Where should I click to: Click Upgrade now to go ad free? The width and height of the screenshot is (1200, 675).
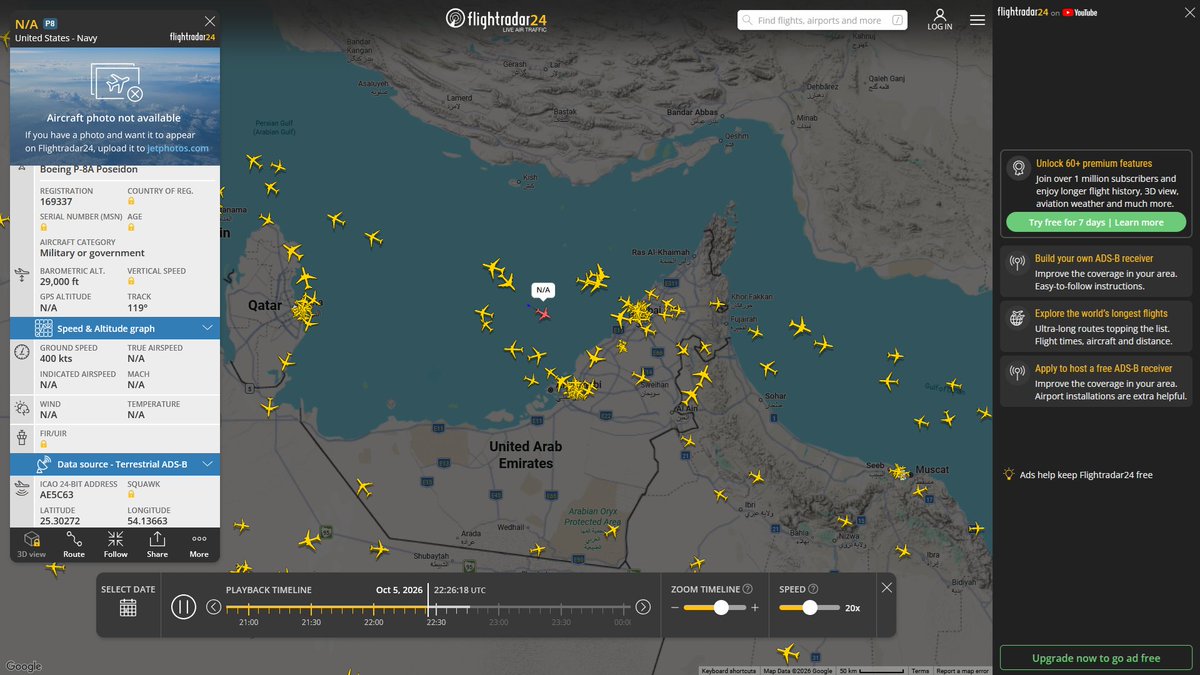[1096, 658]
